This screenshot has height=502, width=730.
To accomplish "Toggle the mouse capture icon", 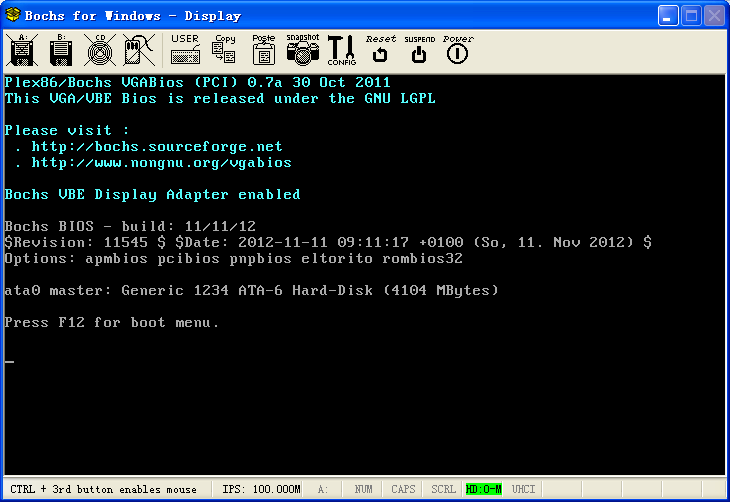I will pyautogui.click(x=139, y=50).
